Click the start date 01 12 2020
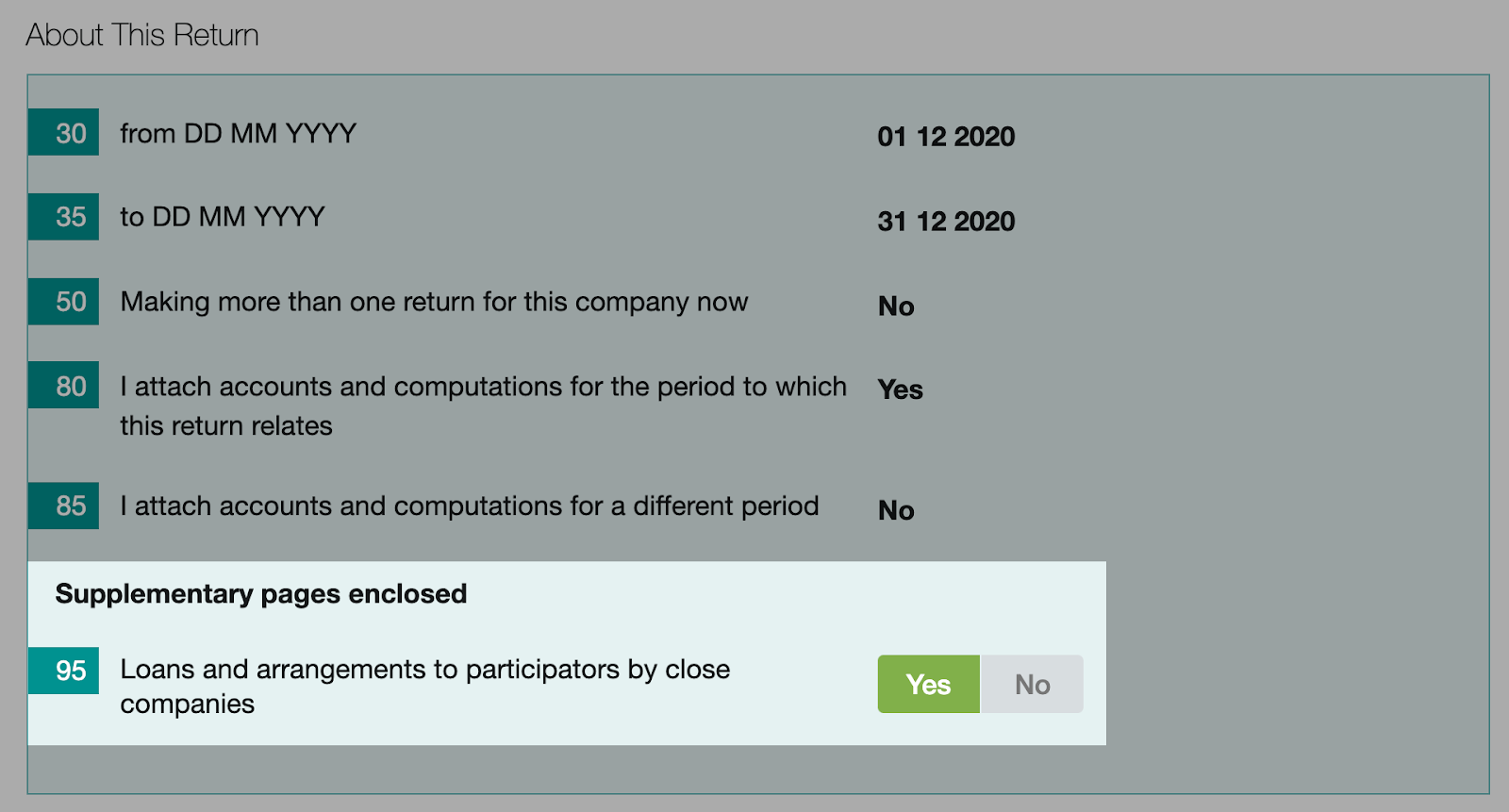 [x=946, y=137]
